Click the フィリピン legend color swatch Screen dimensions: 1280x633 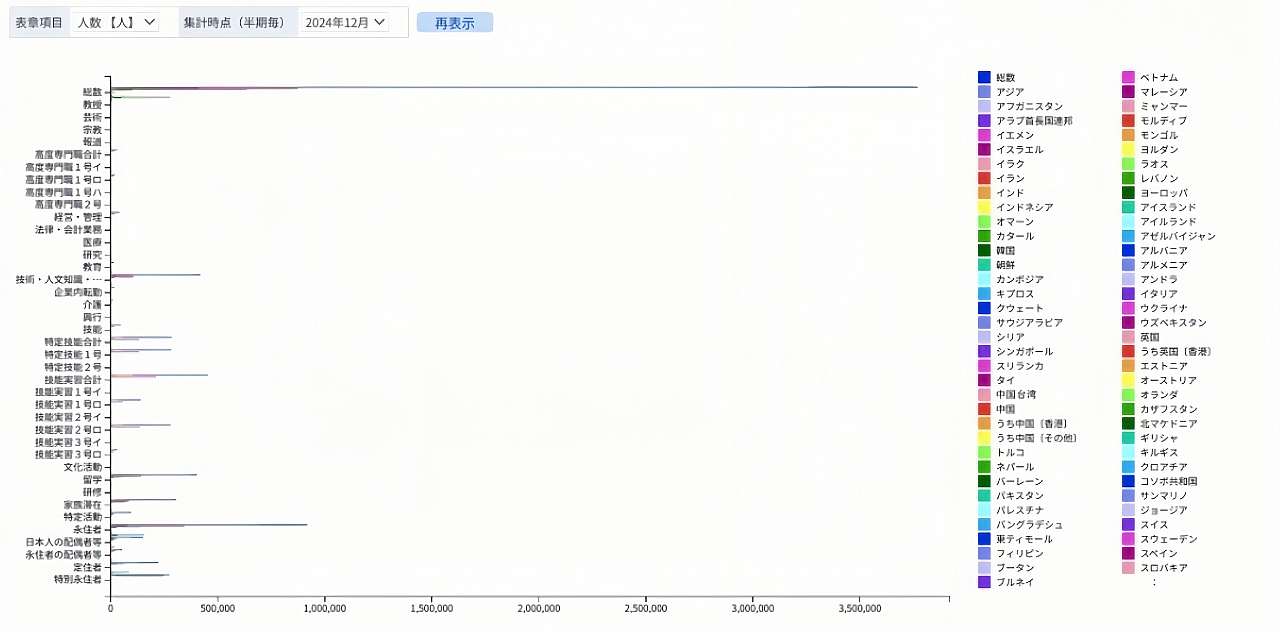(984, 553)
